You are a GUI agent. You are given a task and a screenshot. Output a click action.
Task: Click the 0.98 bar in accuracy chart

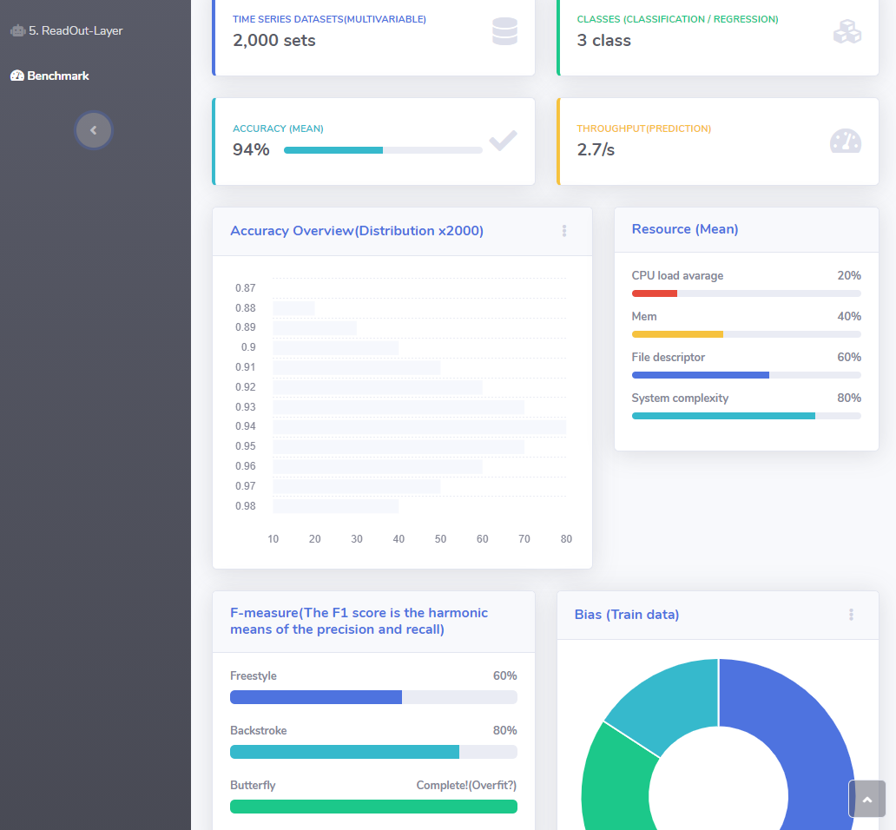(x=336, y=506)
